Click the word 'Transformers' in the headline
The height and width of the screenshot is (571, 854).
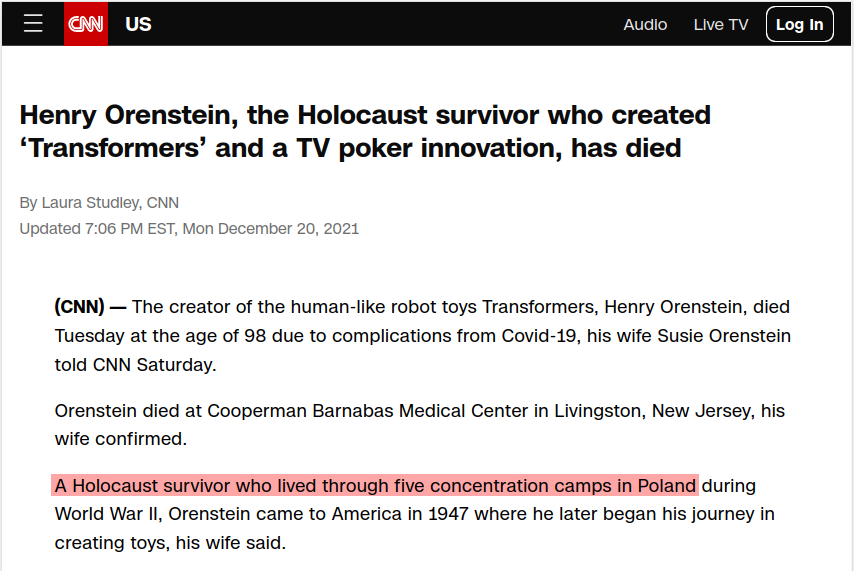pos(113,148)
